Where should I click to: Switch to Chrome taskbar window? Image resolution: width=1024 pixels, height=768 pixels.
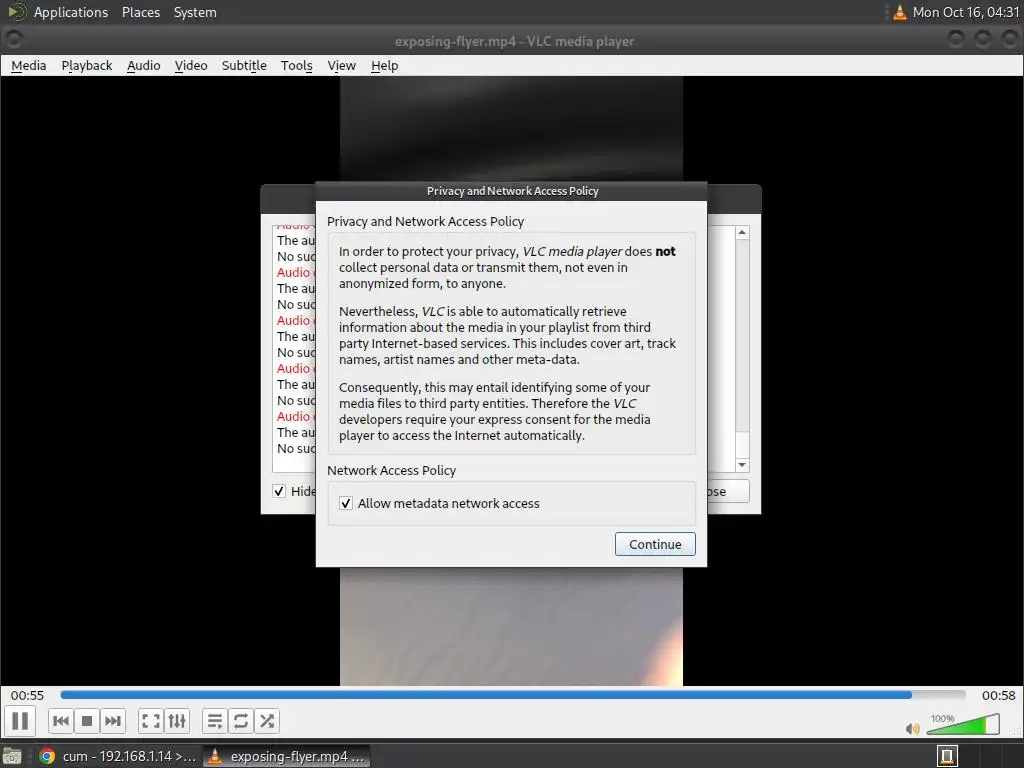click(x=118, y=756)
